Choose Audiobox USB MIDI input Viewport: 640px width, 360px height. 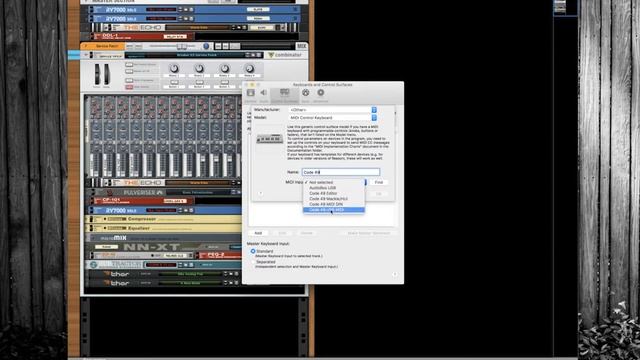tap(334, 188)
